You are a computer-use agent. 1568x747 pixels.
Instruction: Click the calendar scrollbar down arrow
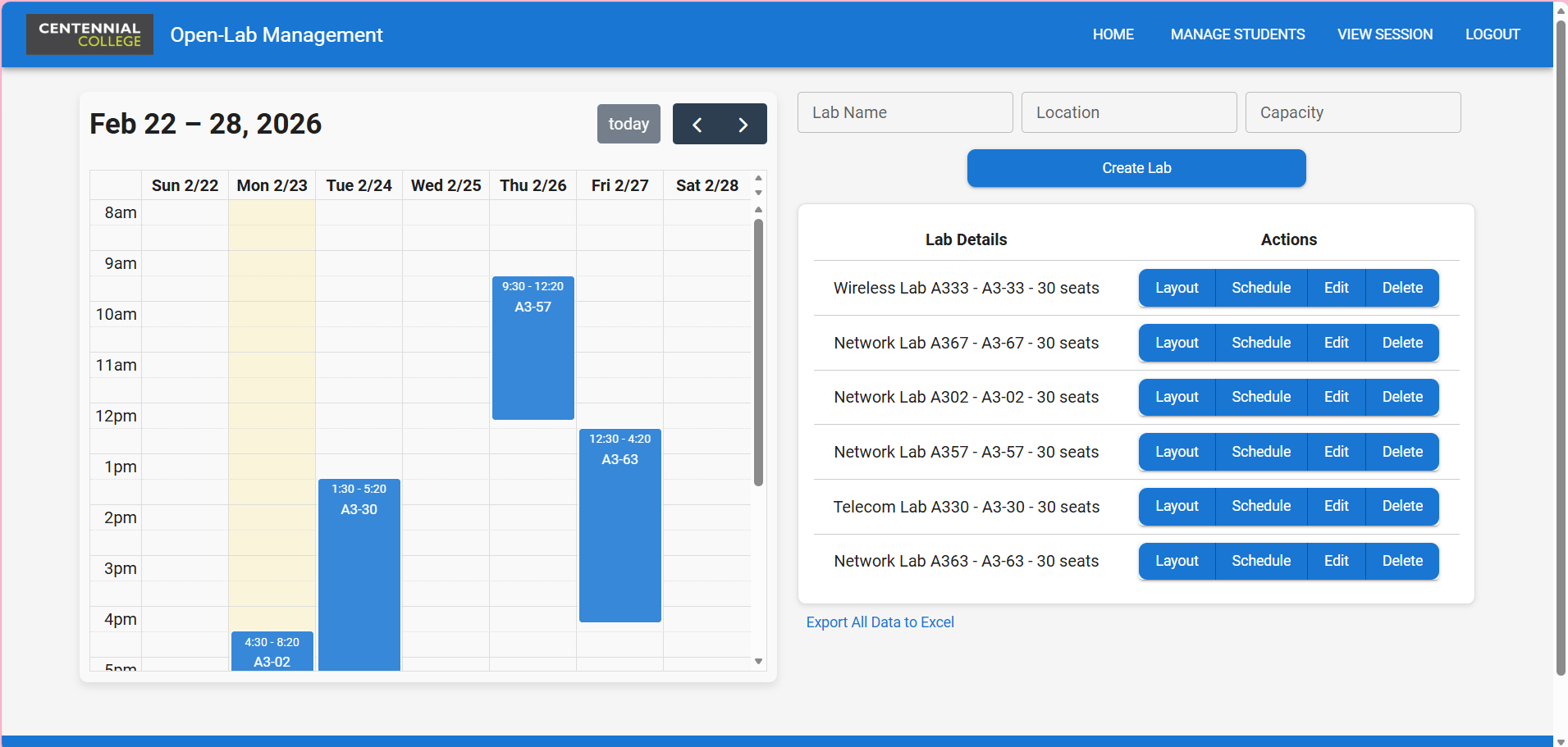pyautogui.click(x=758, y=661)
